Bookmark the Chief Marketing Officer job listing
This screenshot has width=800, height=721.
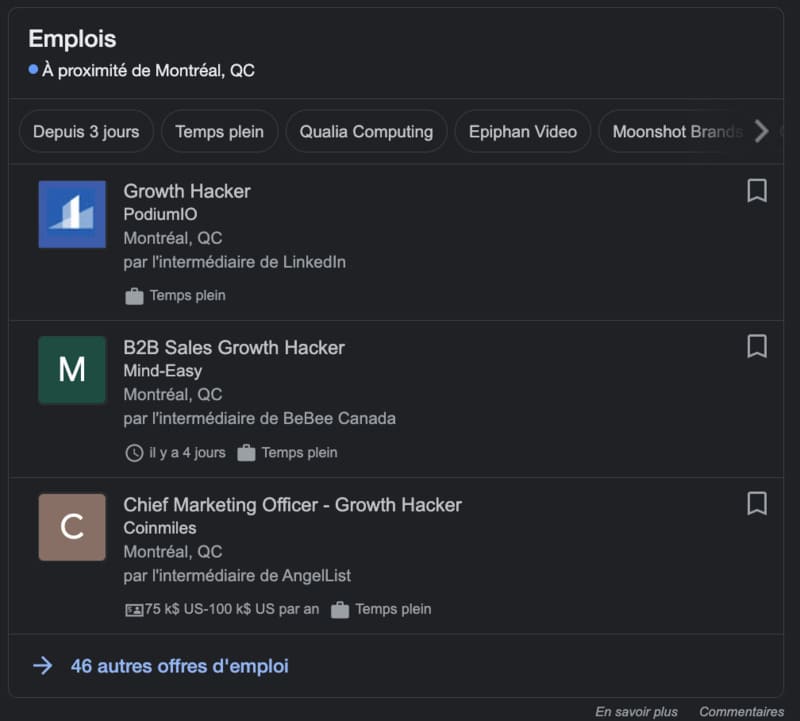coord(757,503)
